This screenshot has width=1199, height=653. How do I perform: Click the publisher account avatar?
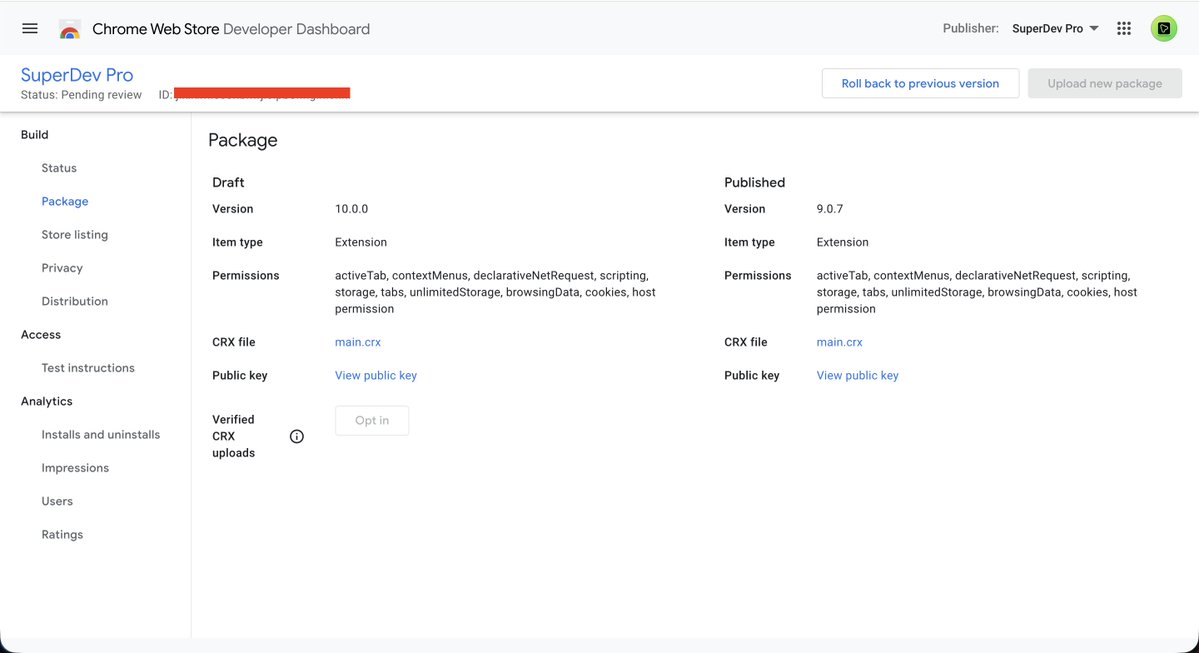tap(1163, 28)
